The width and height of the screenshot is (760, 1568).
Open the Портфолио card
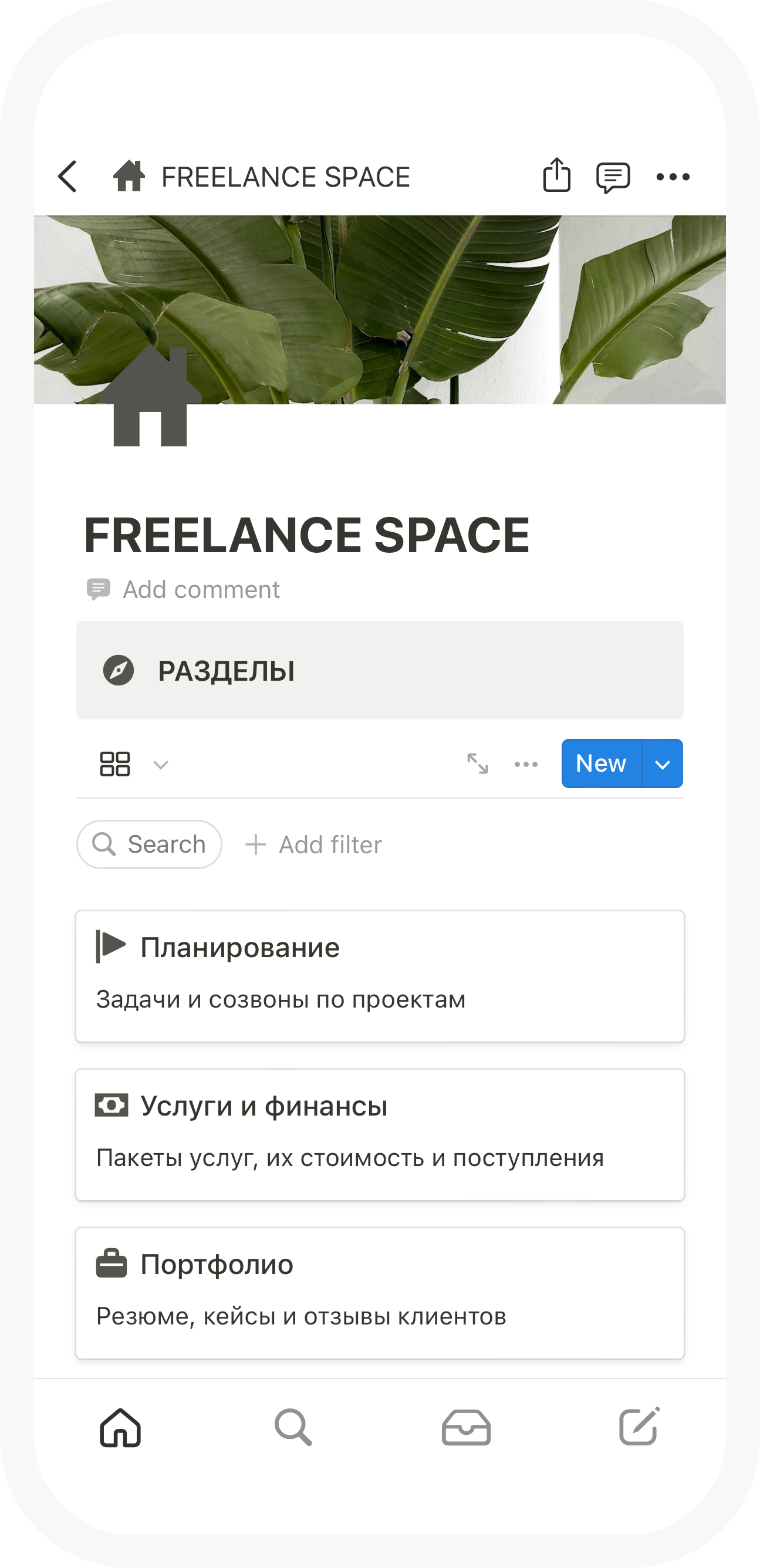pyautogui.click(x=379, y=1293)
